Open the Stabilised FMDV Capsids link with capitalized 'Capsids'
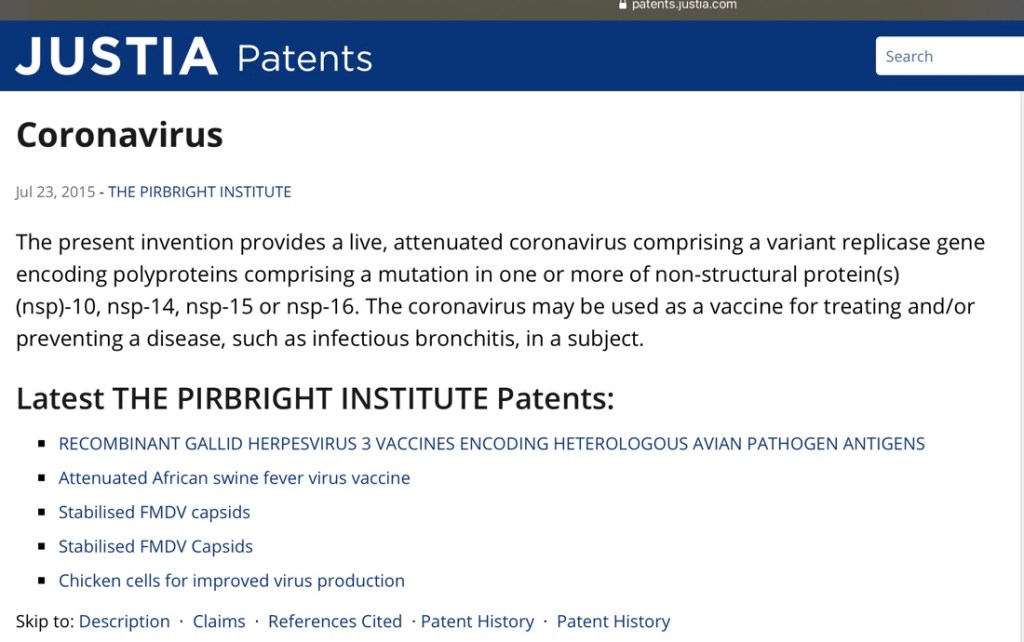This screenshot has height=642, width=1024. pyautogui.click(x=155, y=547)
